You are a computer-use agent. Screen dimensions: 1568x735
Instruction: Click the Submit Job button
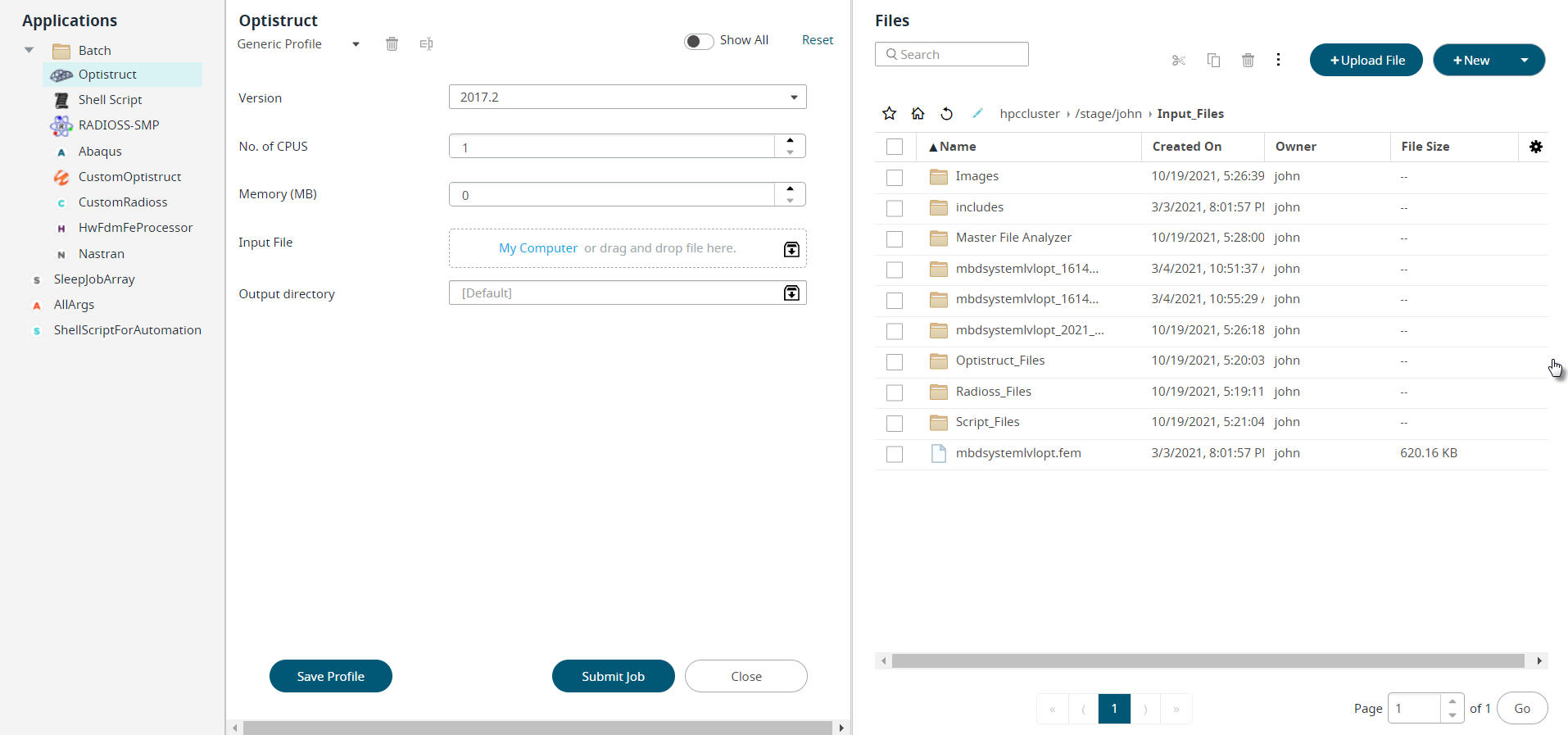[x=614, y=676]
